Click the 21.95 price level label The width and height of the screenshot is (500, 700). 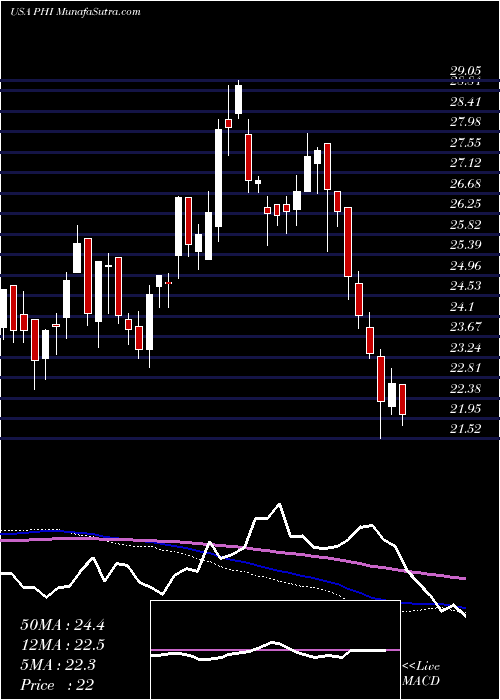point(465,409)
